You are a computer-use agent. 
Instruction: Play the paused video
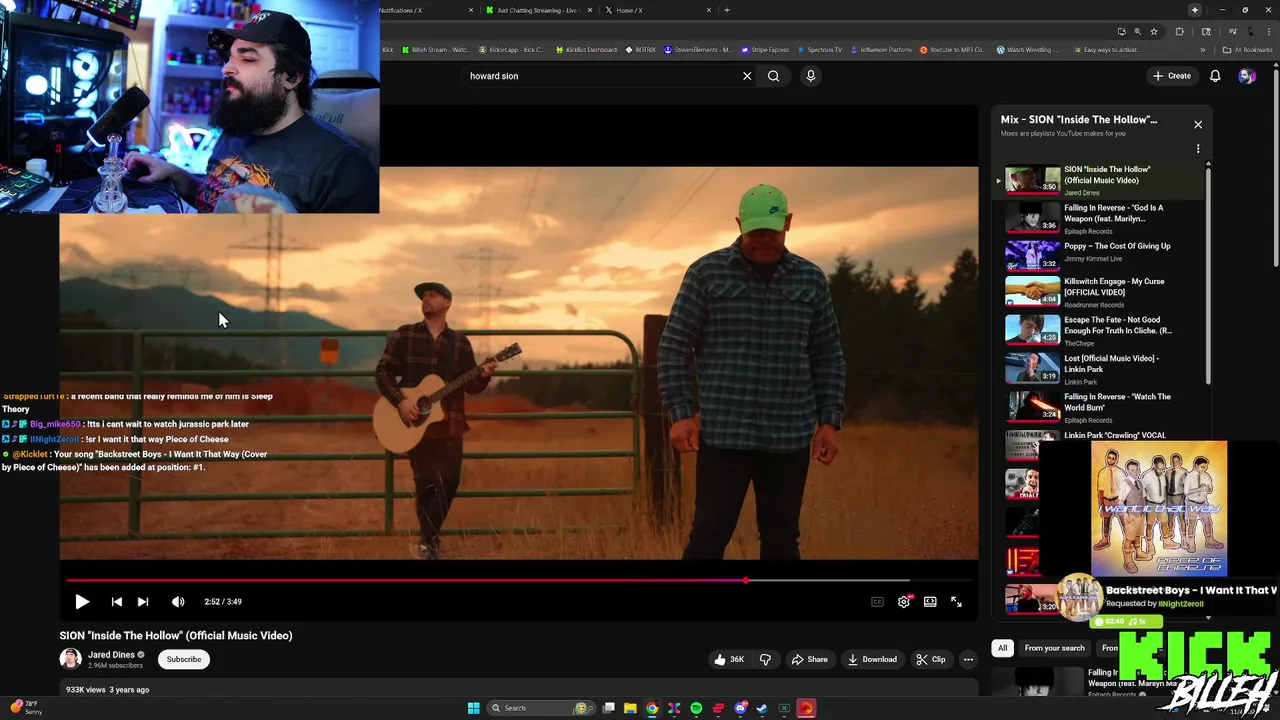(x=82, y=602)
